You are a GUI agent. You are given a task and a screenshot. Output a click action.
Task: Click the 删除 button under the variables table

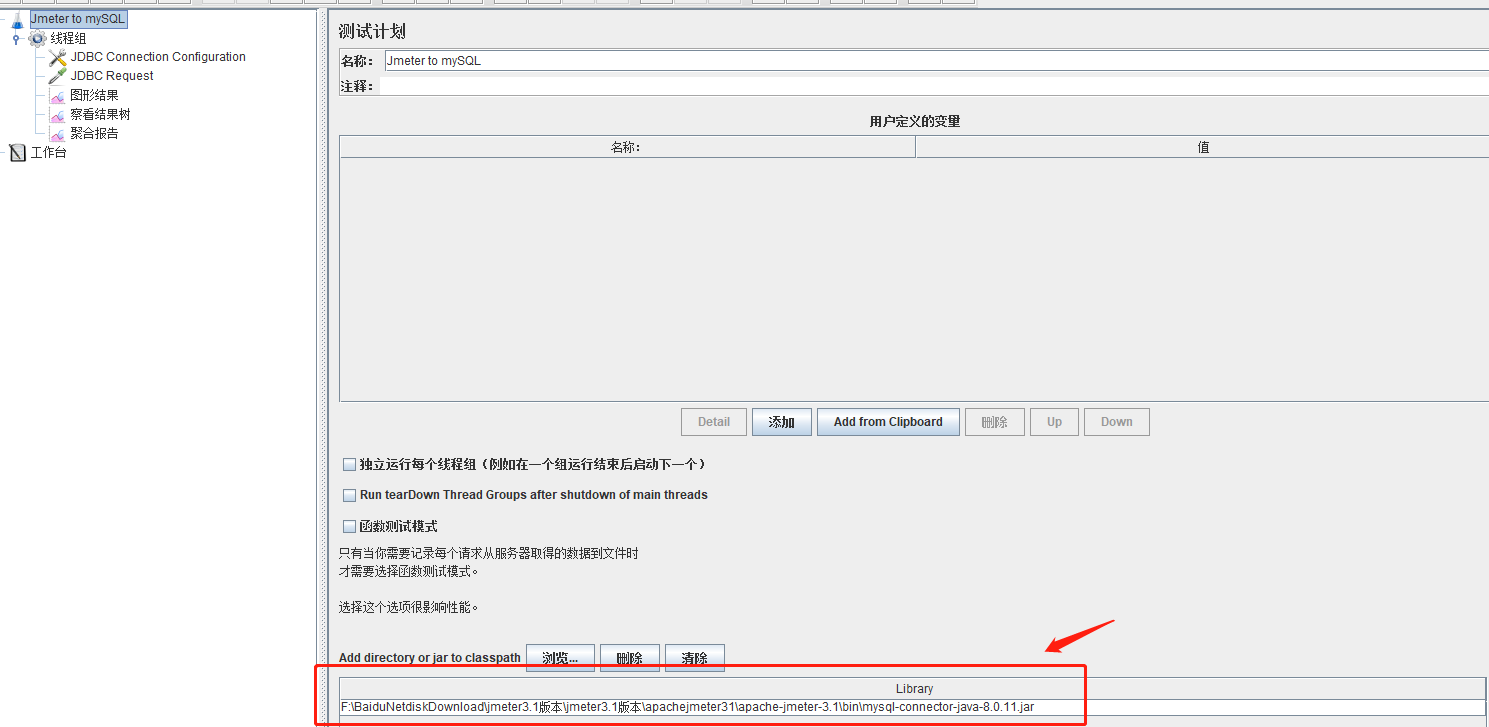(995, 422)
